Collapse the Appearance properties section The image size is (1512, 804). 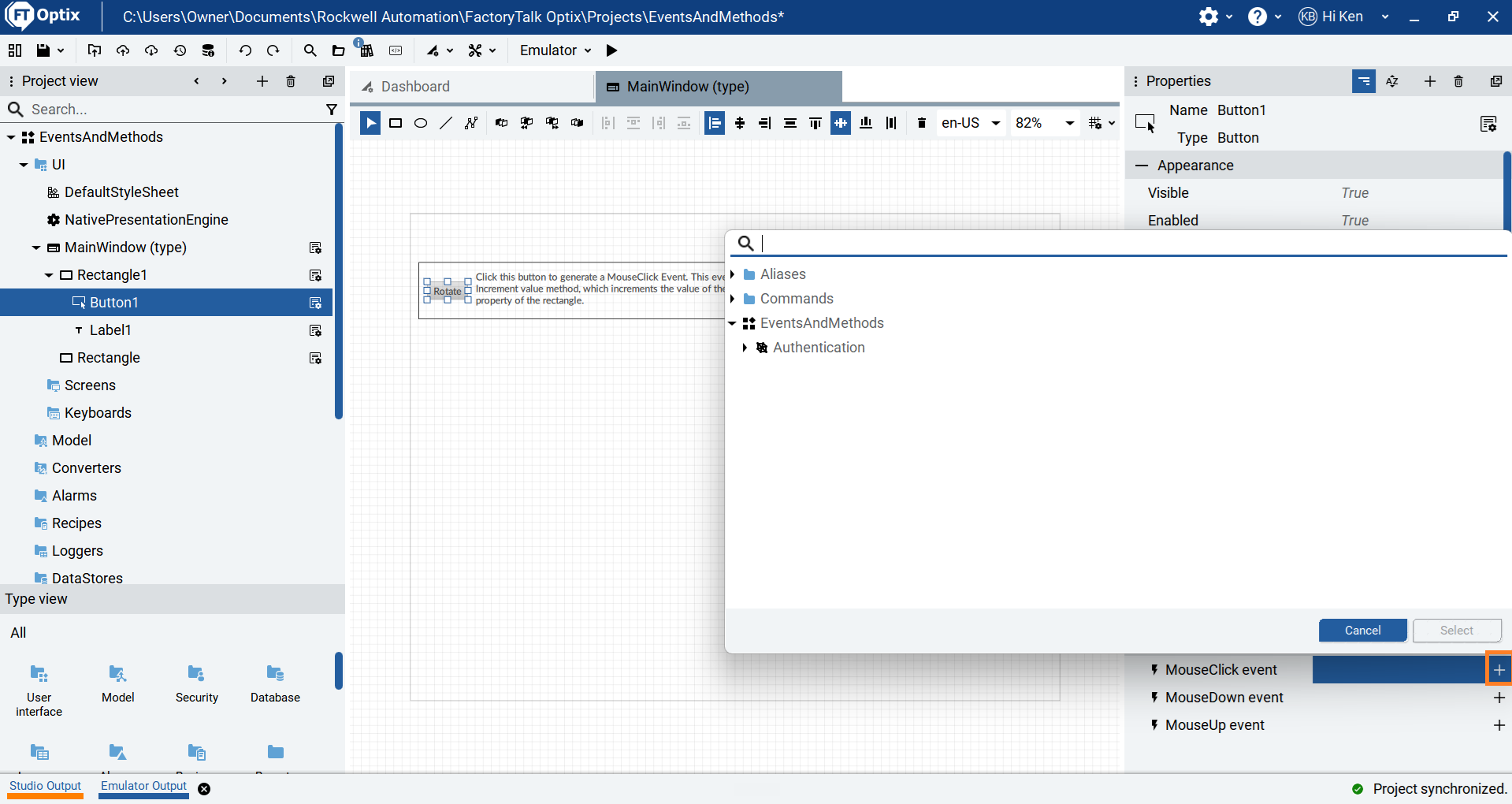tap(1142, 166)
